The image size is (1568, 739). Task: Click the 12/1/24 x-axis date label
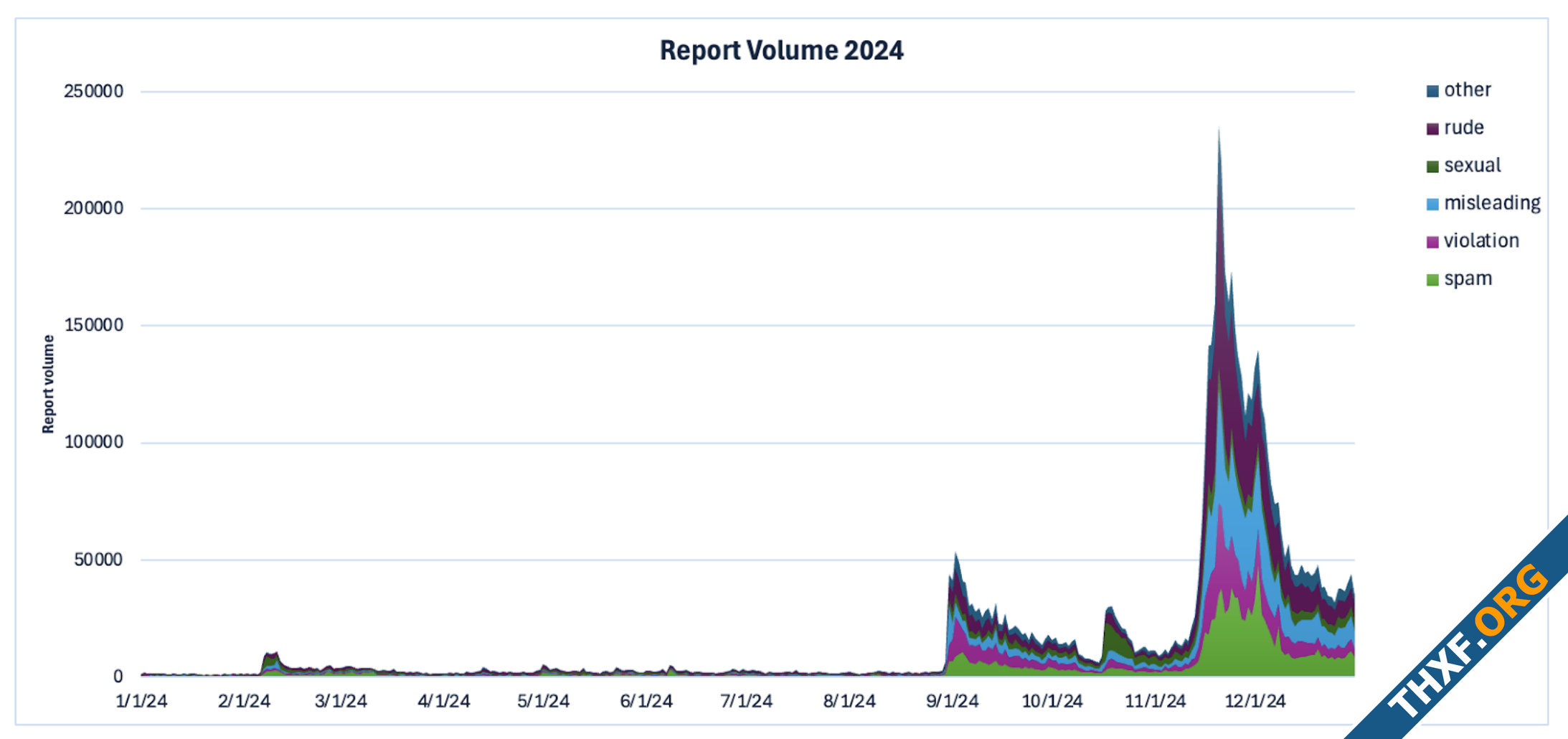click(x=1255, y=701)
